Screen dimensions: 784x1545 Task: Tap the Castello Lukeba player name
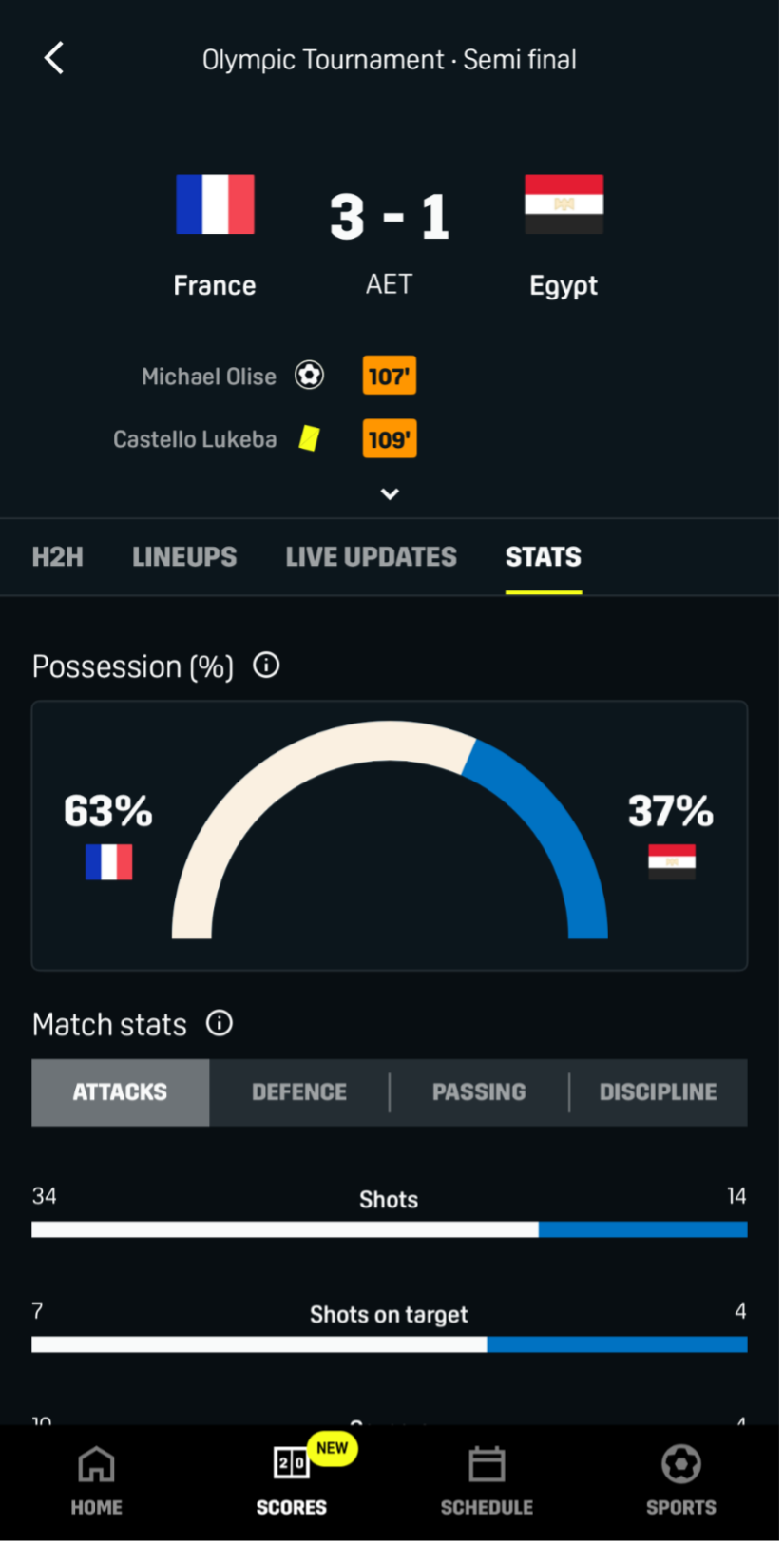195,439
